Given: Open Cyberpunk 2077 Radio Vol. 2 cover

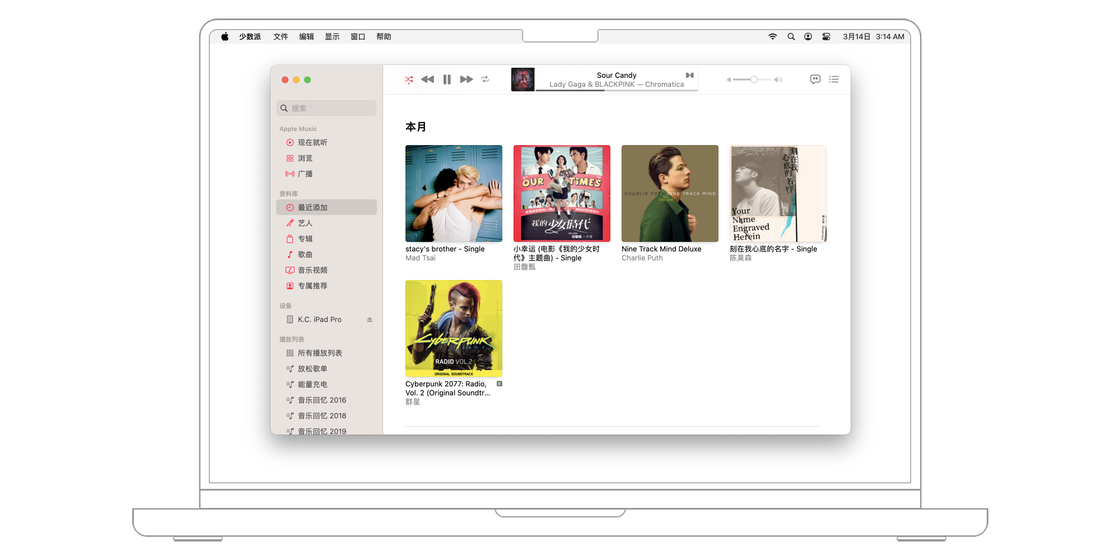Looking at the screenshot, I should 454,329.
